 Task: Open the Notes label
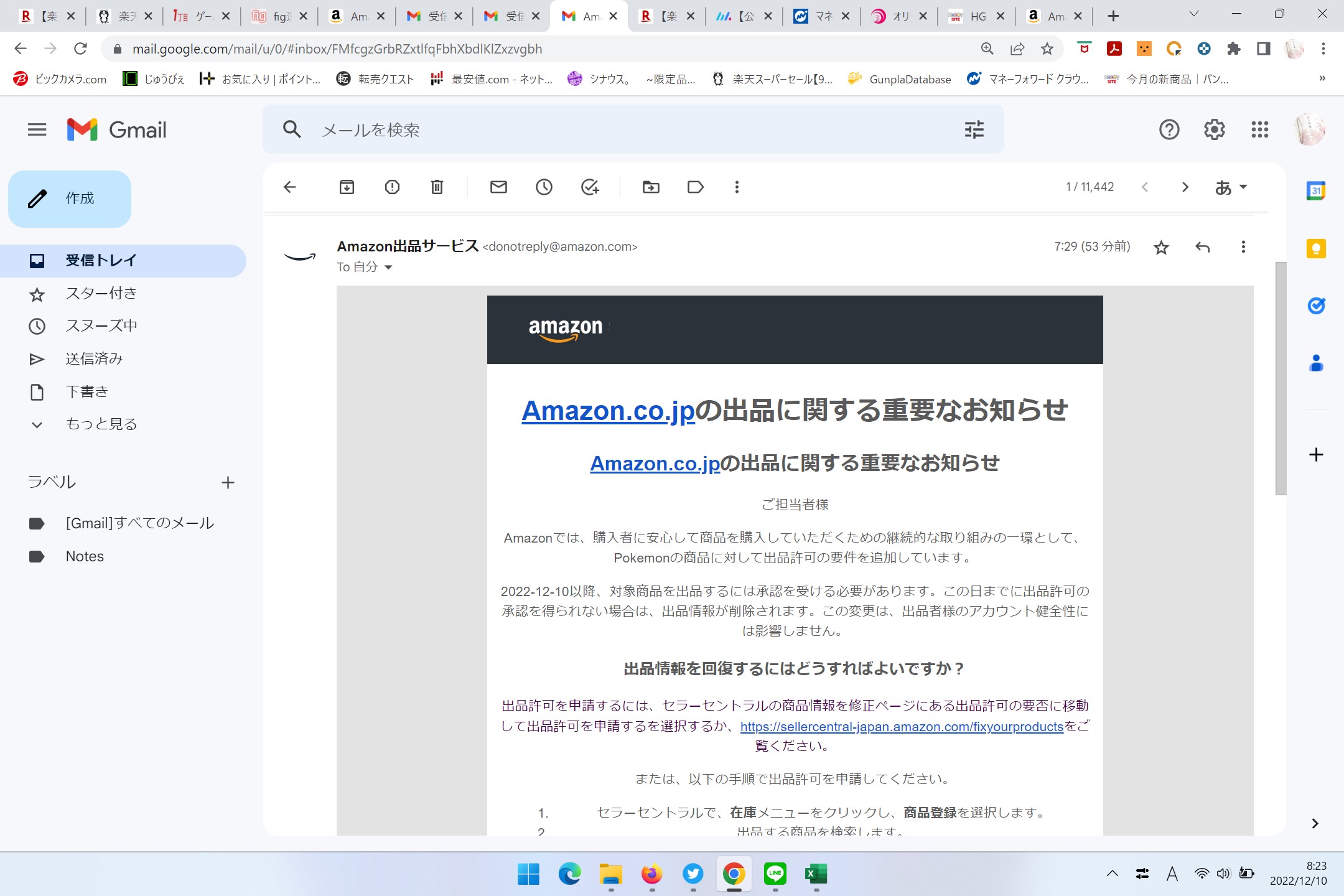(x=123, y=556)
